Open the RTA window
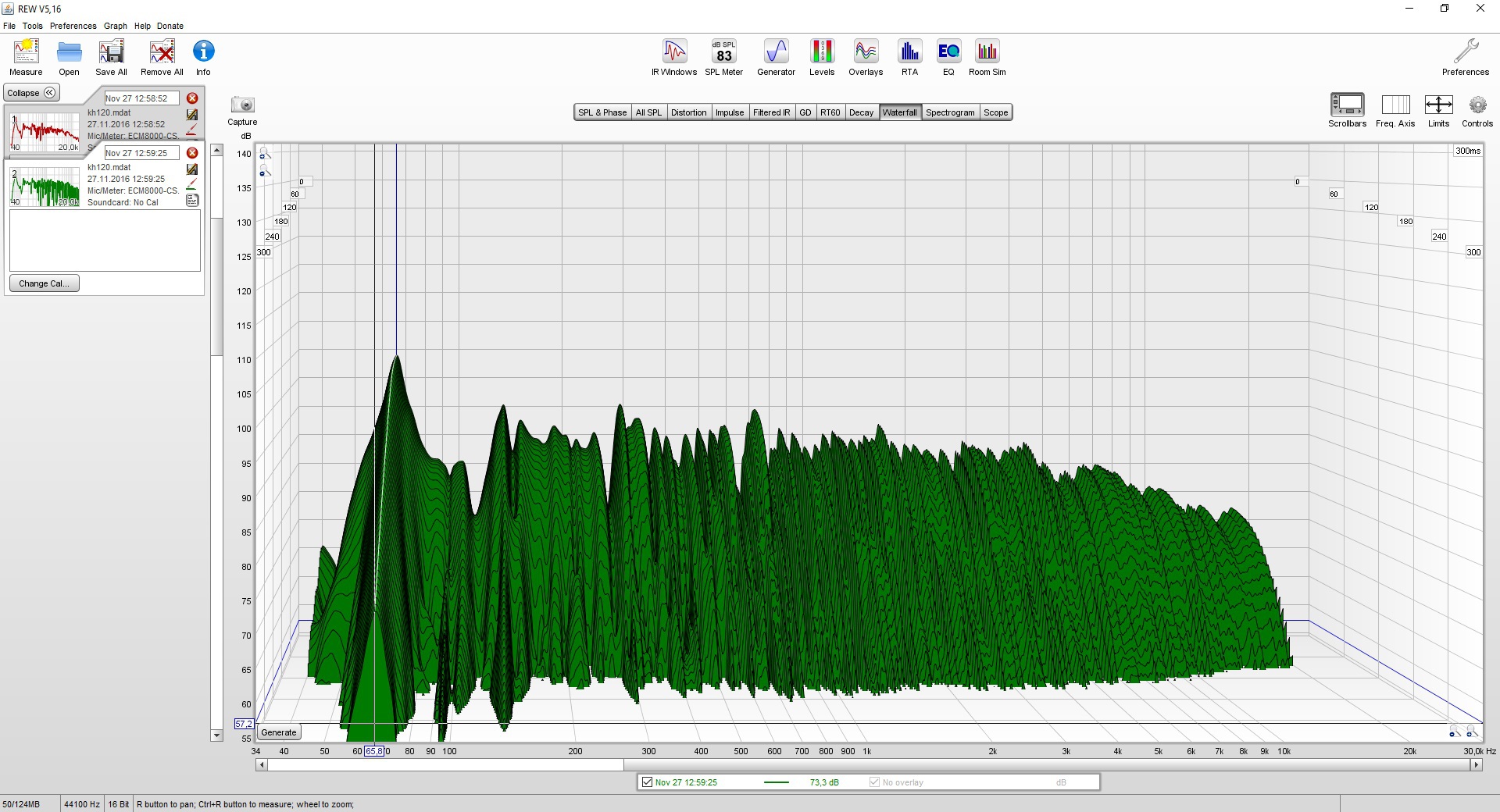The image size is (1500, 812). click(x=909, y=58)
